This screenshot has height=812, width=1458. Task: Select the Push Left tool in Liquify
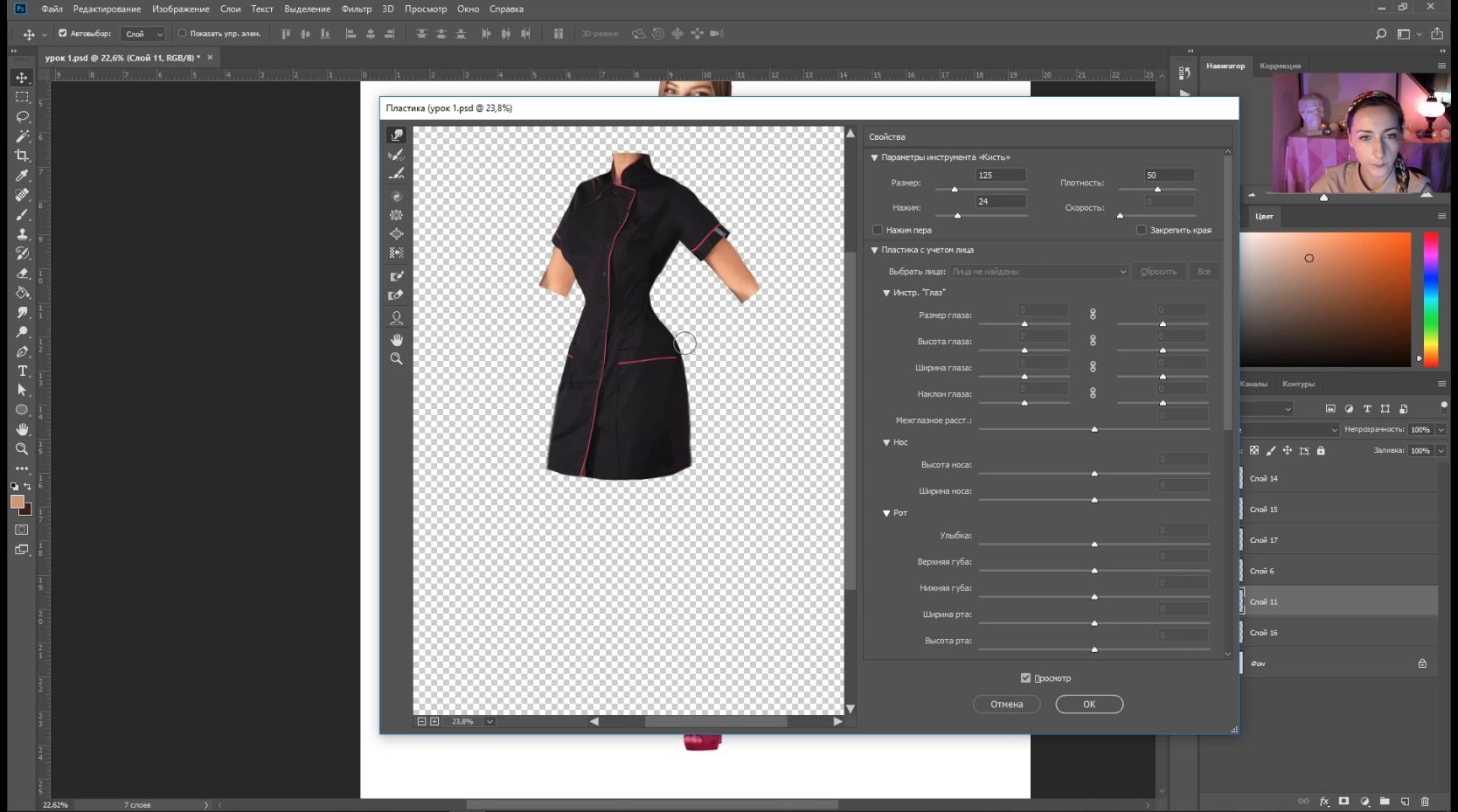tap(397, 253)
